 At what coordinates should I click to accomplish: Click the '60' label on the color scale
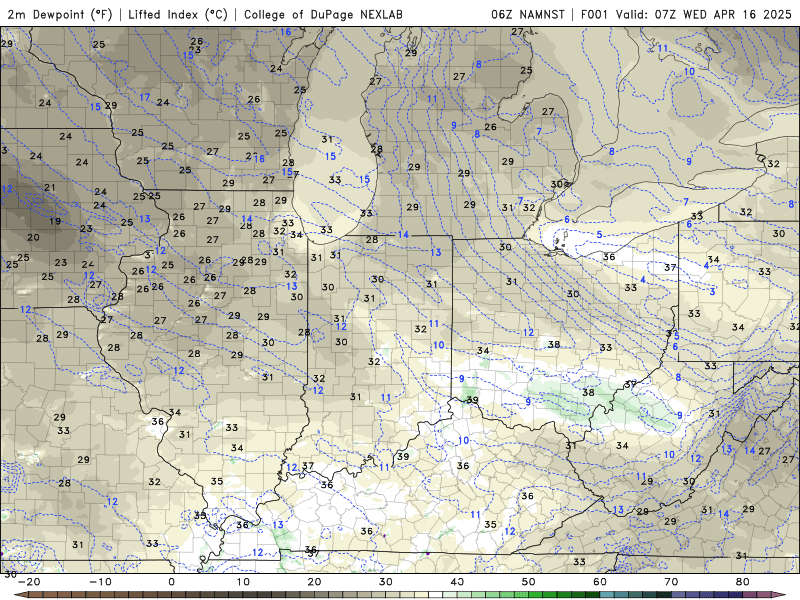click(x=600, y=582)
